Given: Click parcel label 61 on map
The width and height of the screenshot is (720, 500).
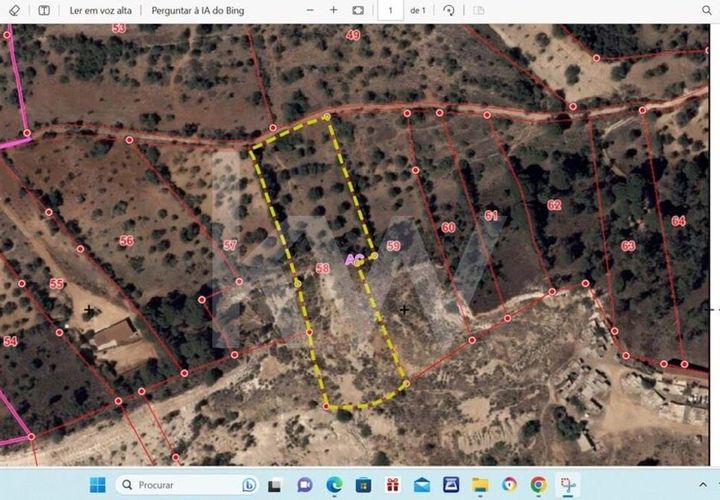Looking at the screenshot, I should tap(491, 215).
